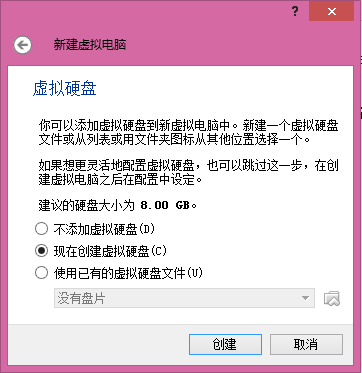
Task: Click the paragraph starting 如果想更灵活地配置
Action: (189, 173)
